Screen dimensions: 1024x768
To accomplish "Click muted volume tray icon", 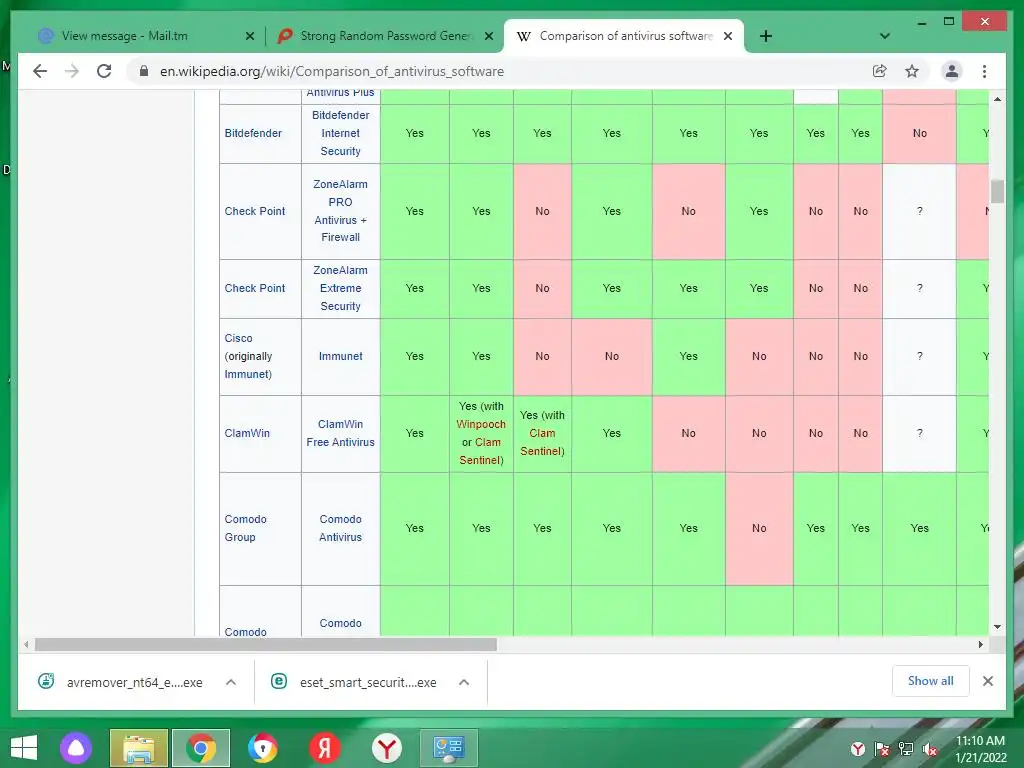I will click(x=929, y=749).
